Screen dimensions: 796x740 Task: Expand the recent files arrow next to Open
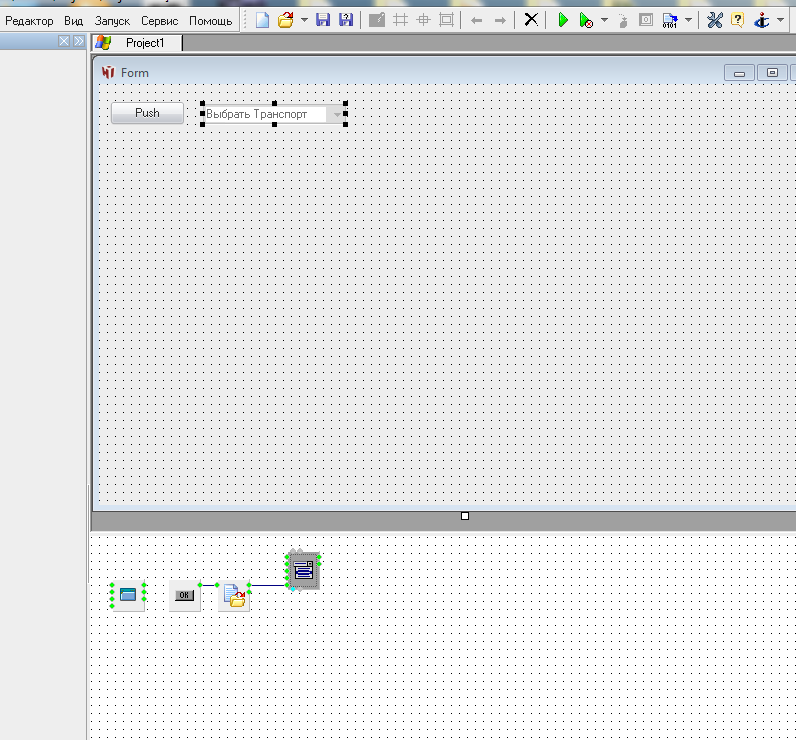point(304,20)
